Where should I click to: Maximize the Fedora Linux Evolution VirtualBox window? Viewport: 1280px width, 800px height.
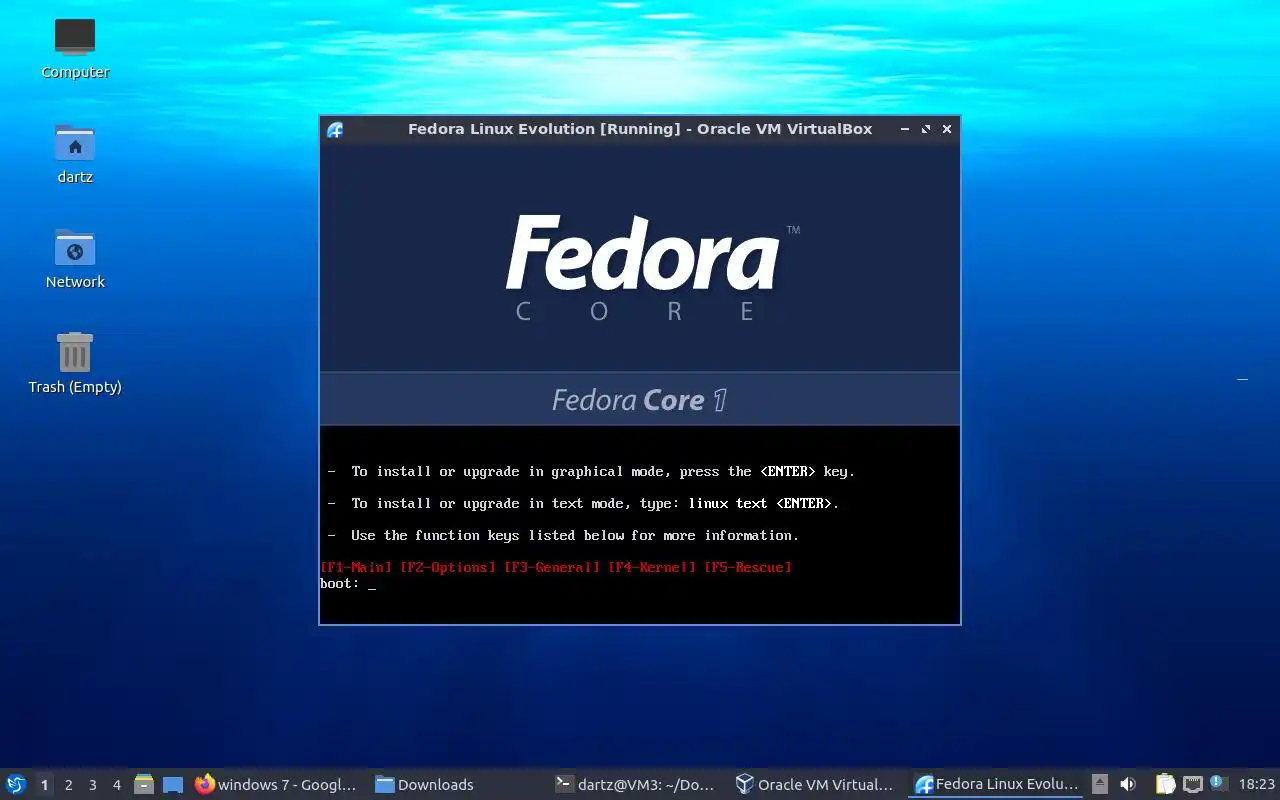[926, 129]
